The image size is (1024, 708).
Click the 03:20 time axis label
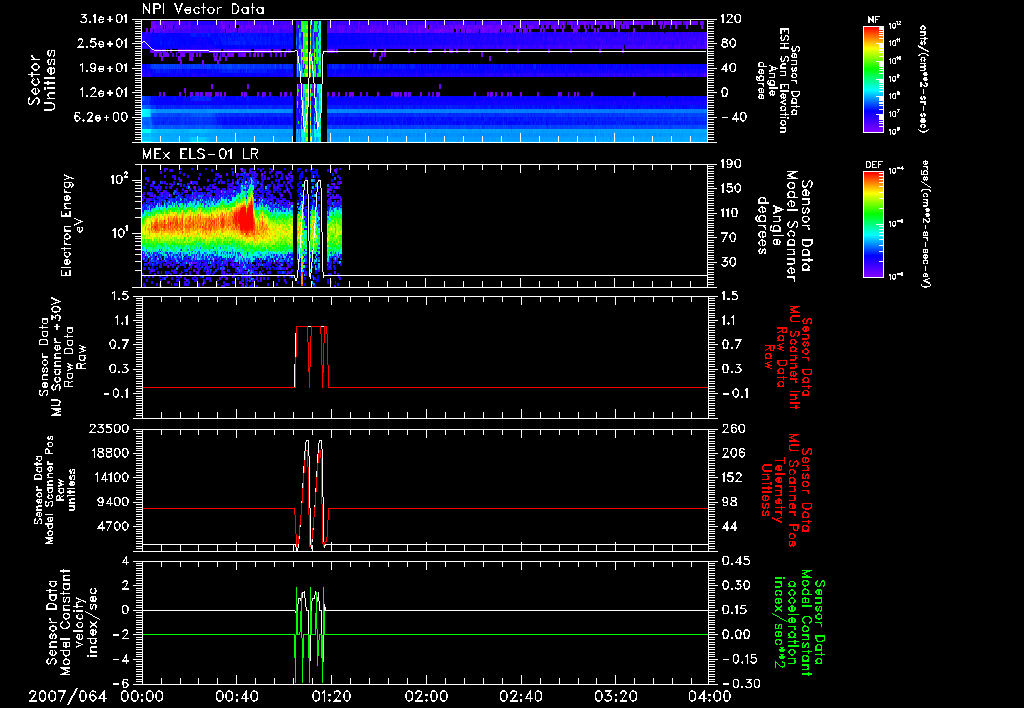point(615,696)
